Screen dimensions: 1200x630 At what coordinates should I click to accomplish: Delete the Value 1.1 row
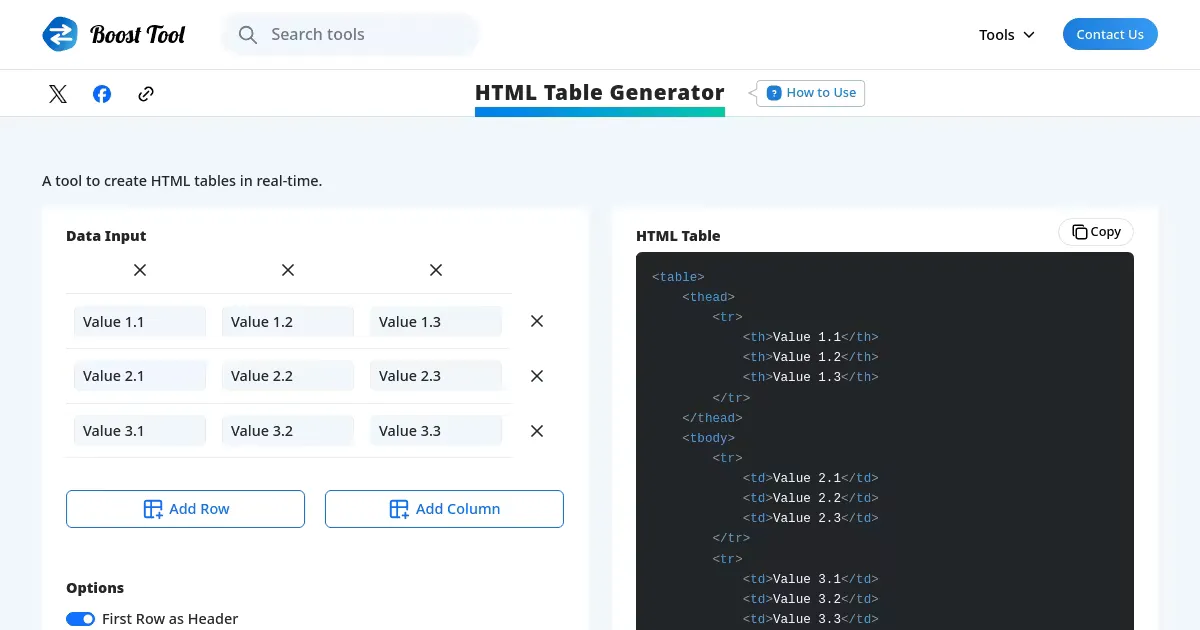(537, 322)
